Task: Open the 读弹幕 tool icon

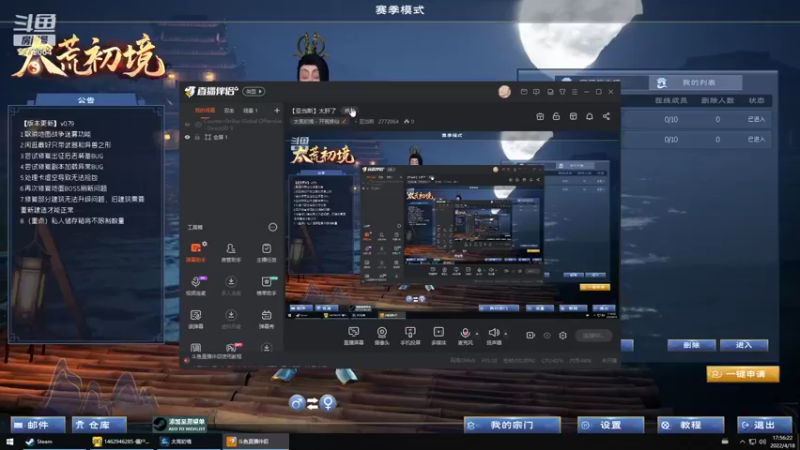Action: [x=196, y=319]
